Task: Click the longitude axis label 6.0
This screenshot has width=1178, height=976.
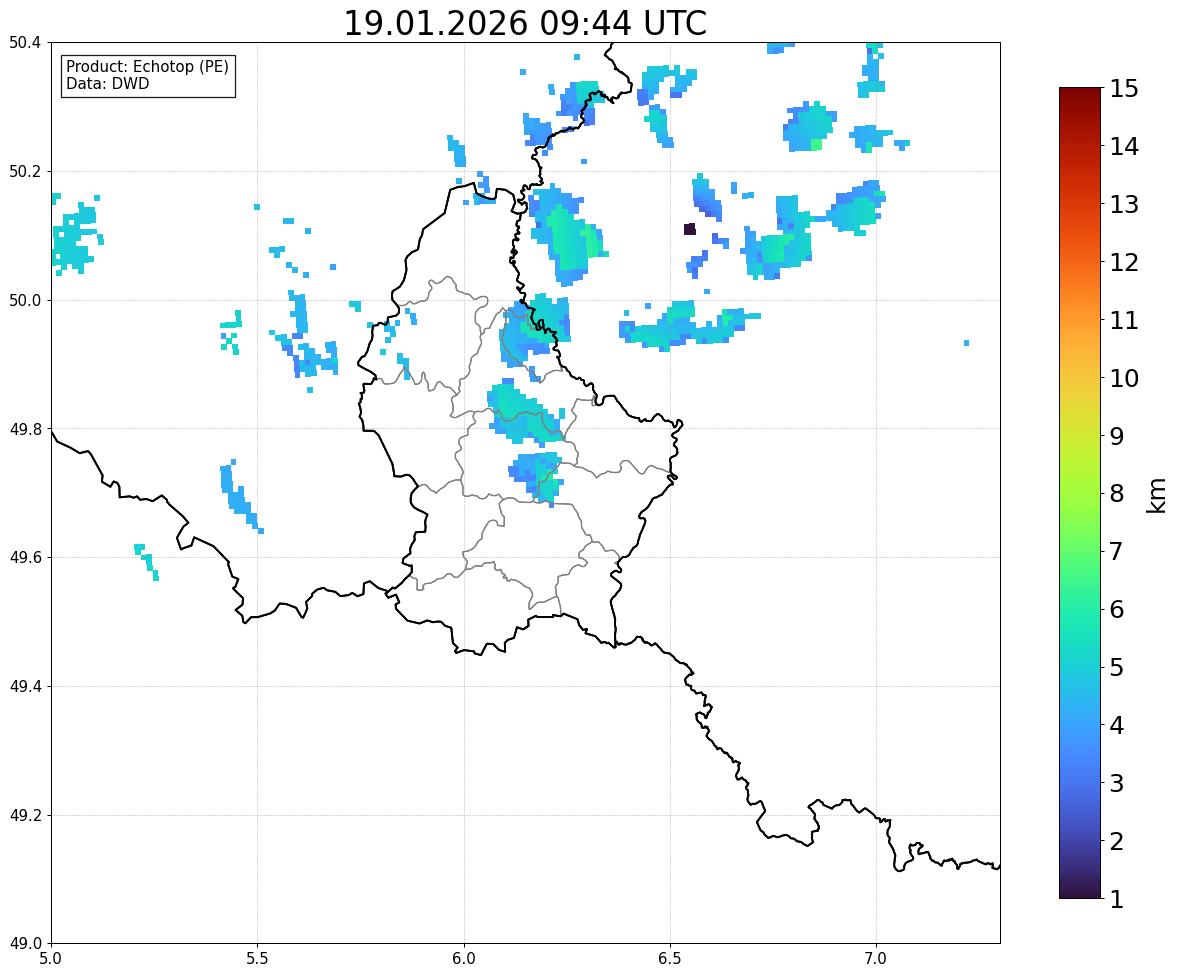Action: coord(464,959)
